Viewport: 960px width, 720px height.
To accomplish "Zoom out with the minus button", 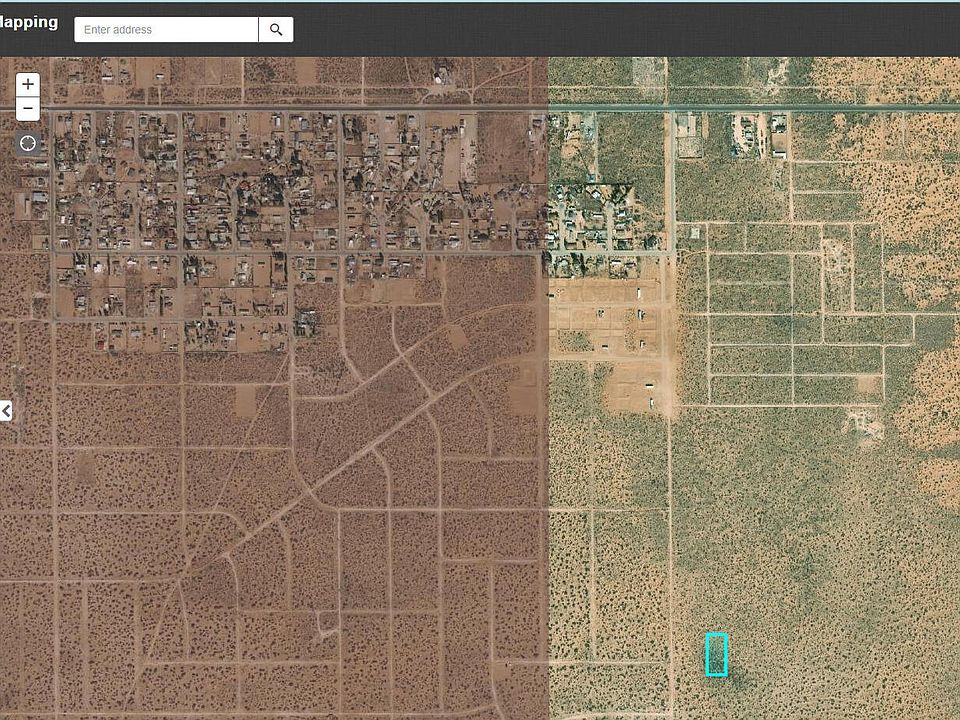I will tap(28, 109).
